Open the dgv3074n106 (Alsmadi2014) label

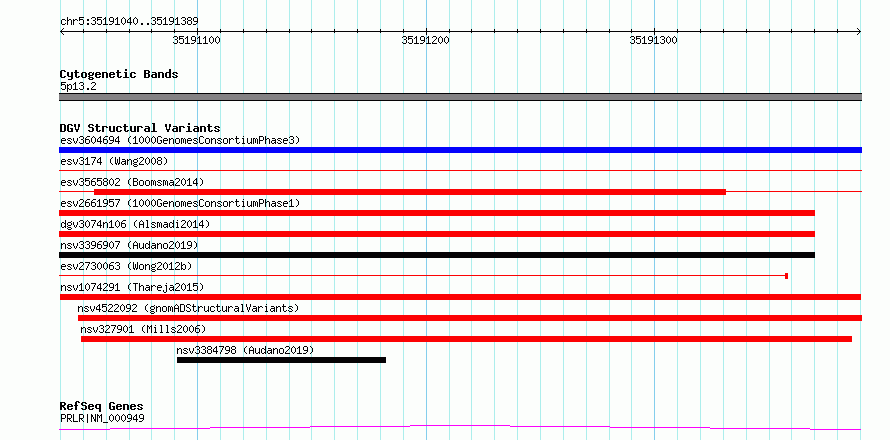click(135, 224)
